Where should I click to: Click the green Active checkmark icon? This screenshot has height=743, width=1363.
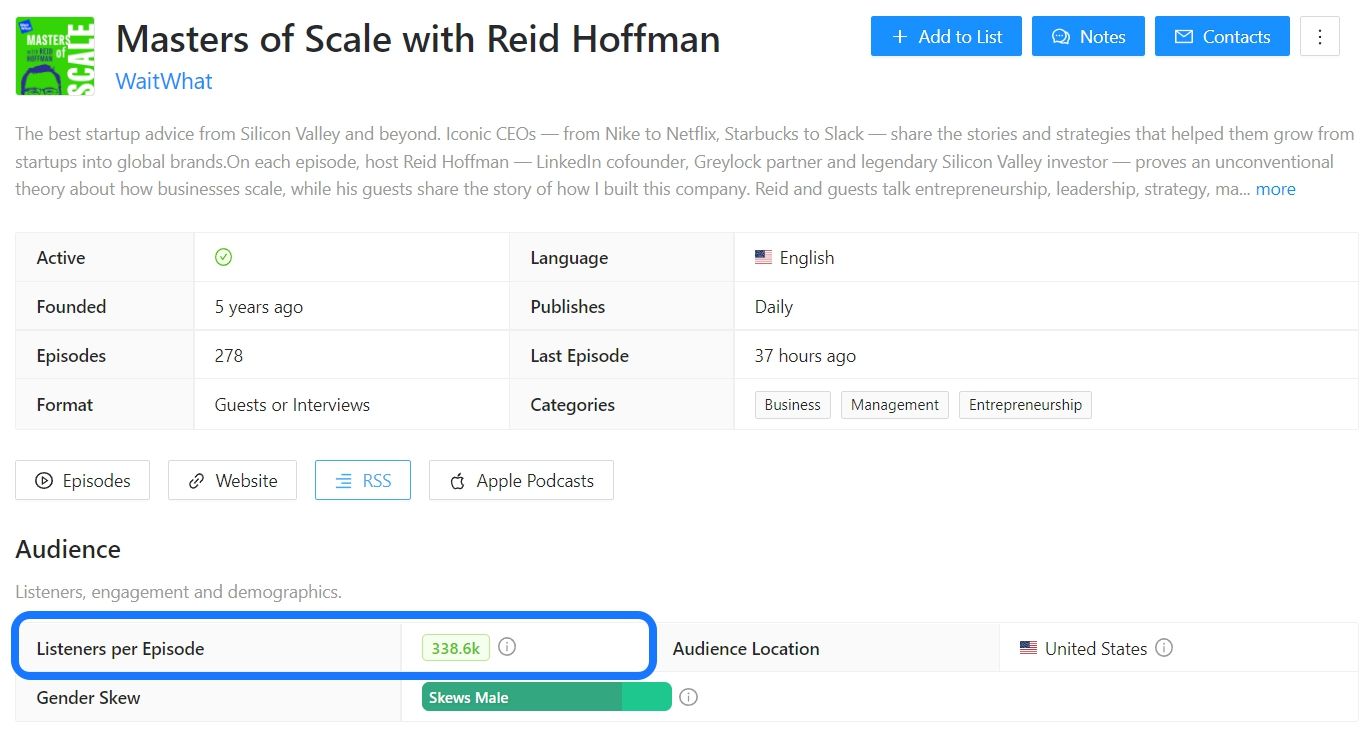coord(224,257)
